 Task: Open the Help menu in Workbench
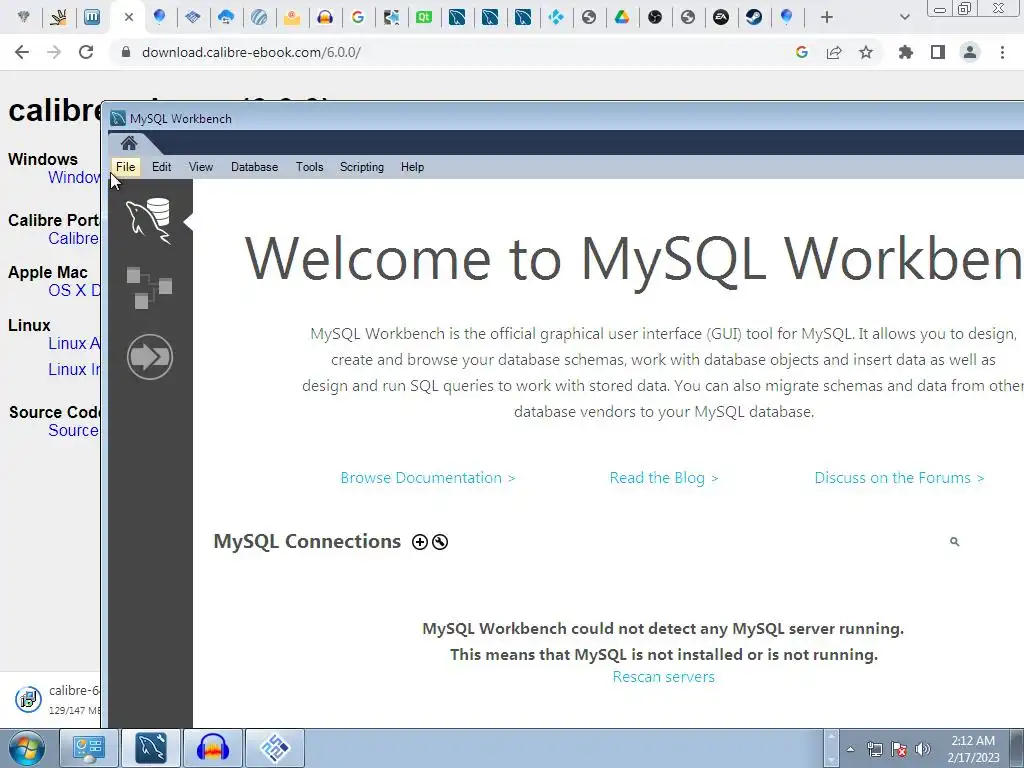pos(412,167)
